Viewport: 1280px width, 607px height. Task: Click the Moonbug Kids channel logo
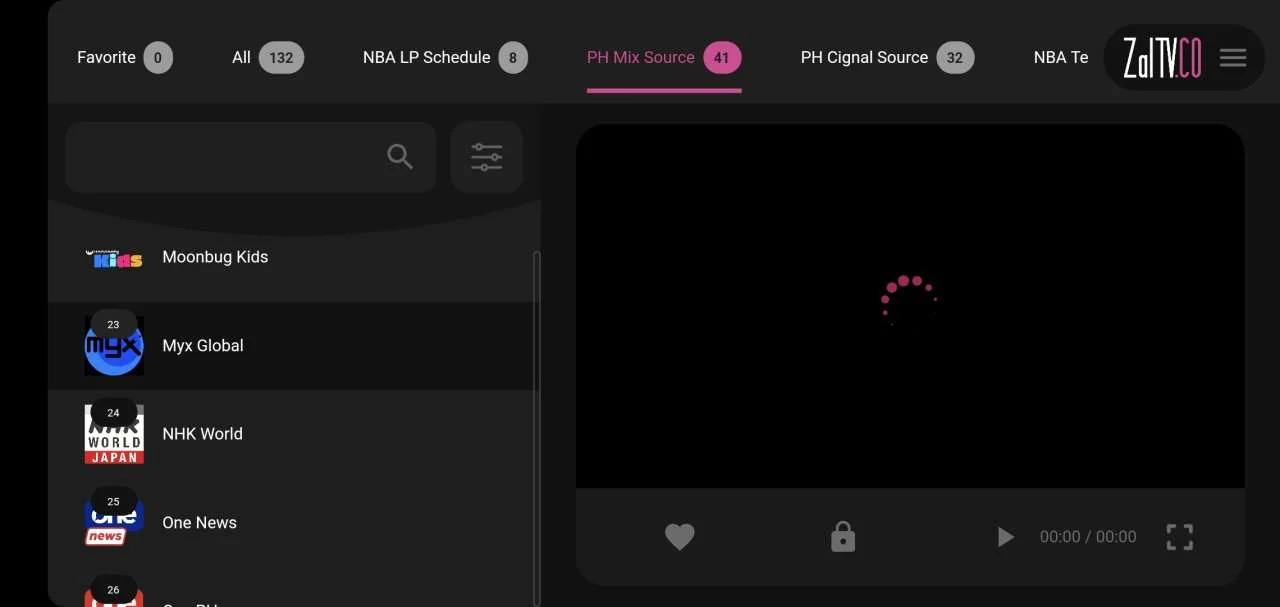[x=114, y=258]
